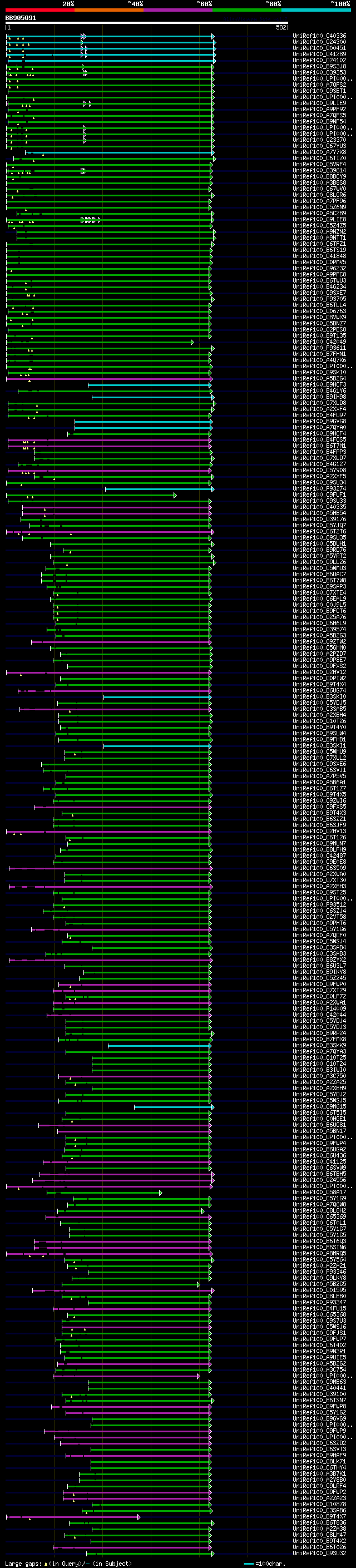Select hit label UniRef100_Q40335

pos(319,507)
